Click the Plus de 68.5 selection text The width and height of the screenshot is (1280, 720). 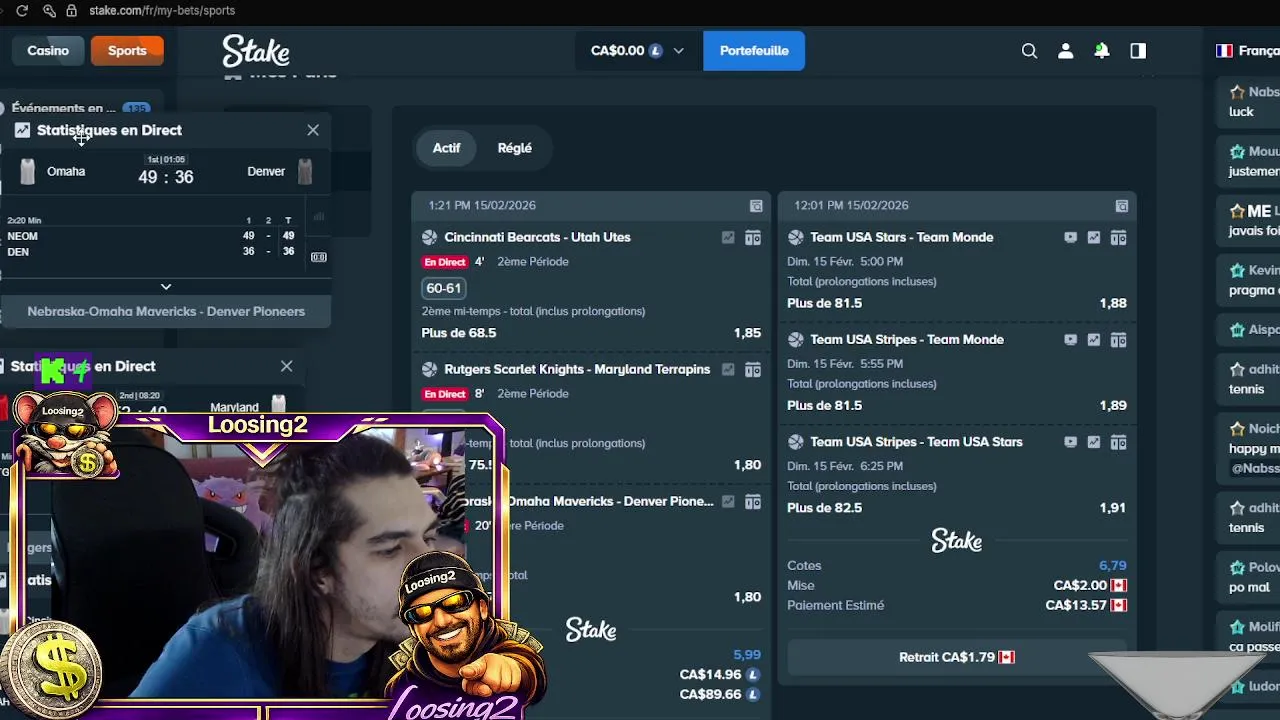coord(459,333)
